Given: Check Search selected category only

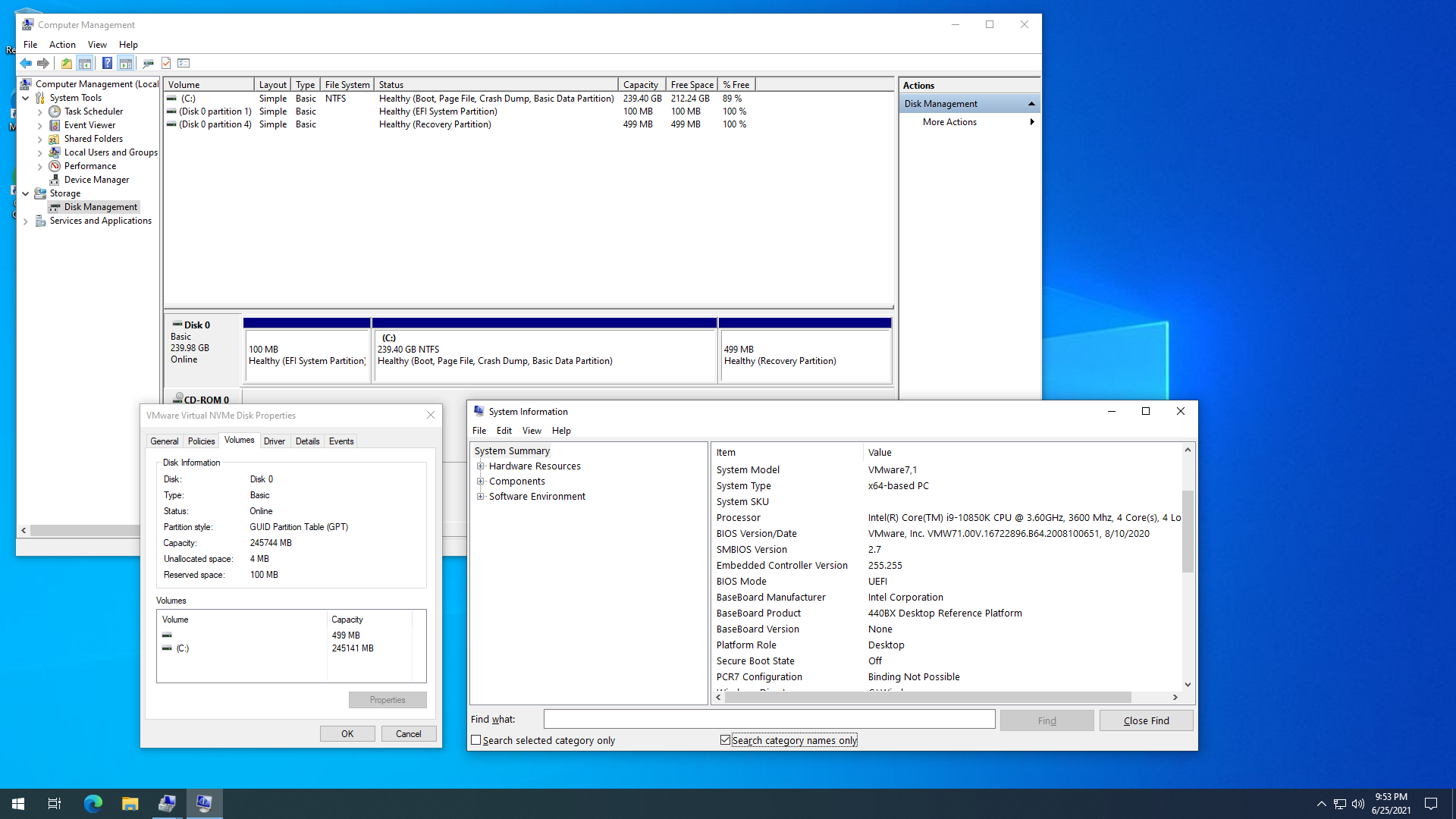Looking at the screenshot, I should 476,740.
